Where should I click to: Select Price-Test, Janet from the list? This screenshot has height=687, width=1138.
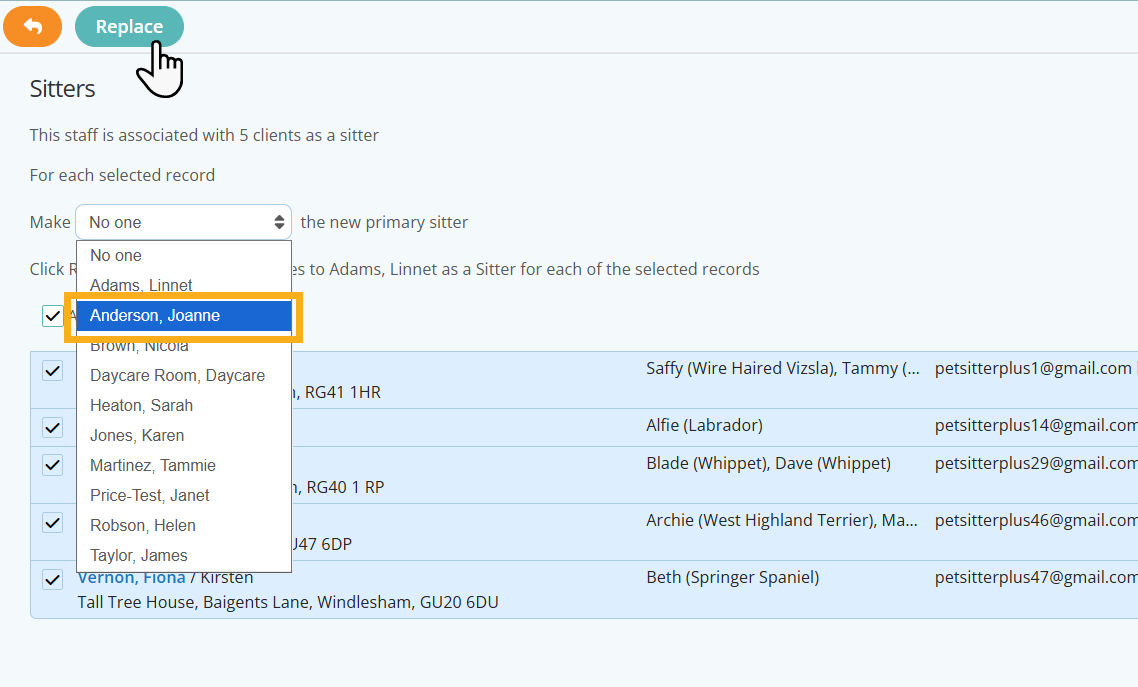[x=149, y=495]
